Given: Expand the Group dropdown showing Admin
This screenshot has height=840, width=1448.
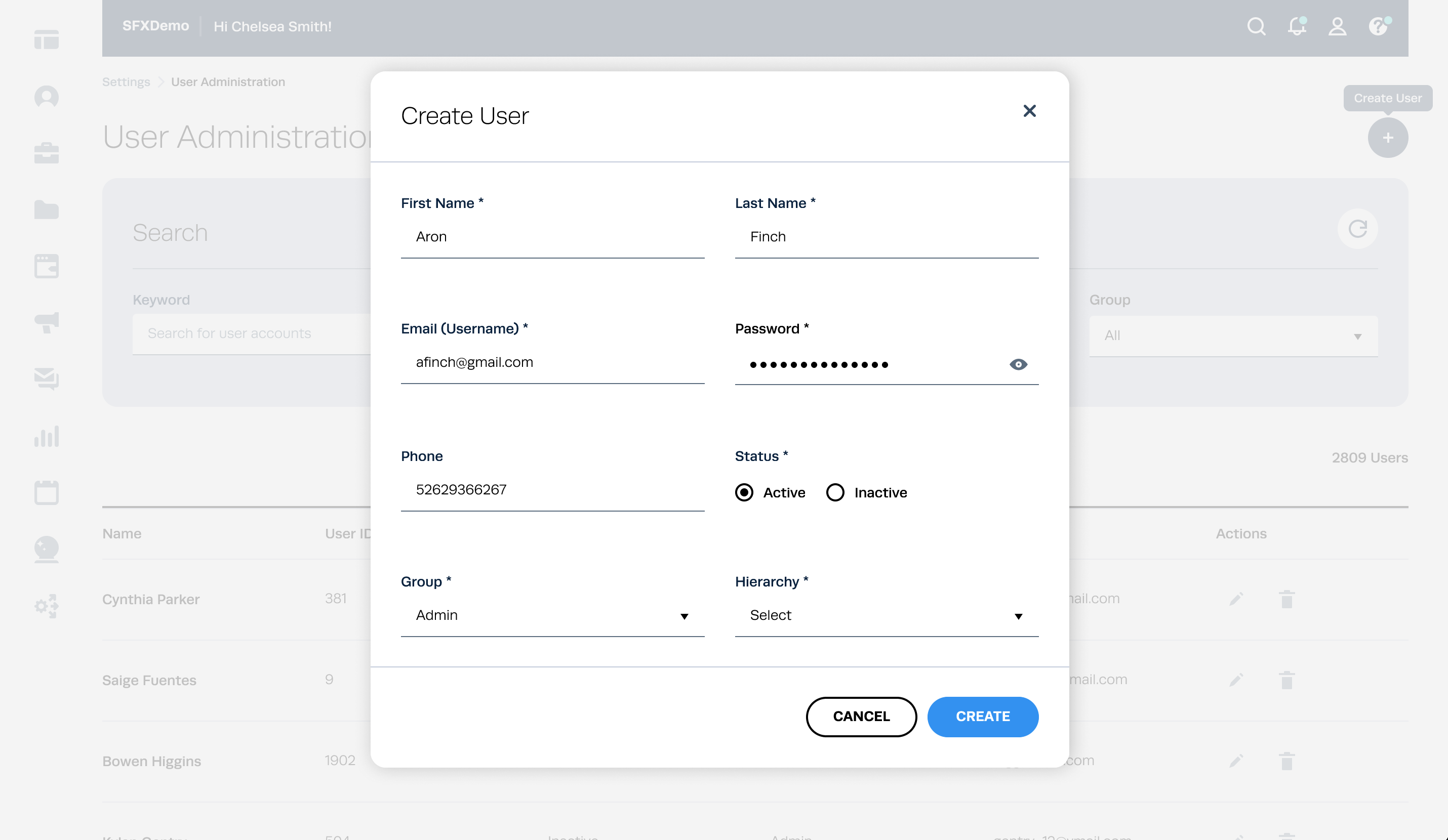Looking at the screenshot, I should click(552, 615).
